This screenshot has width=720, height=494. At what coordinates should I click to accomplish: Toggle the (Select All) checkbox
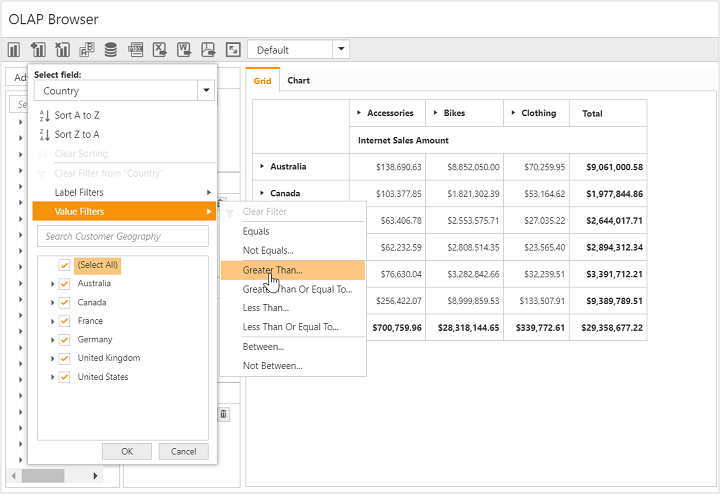[64, 265]
